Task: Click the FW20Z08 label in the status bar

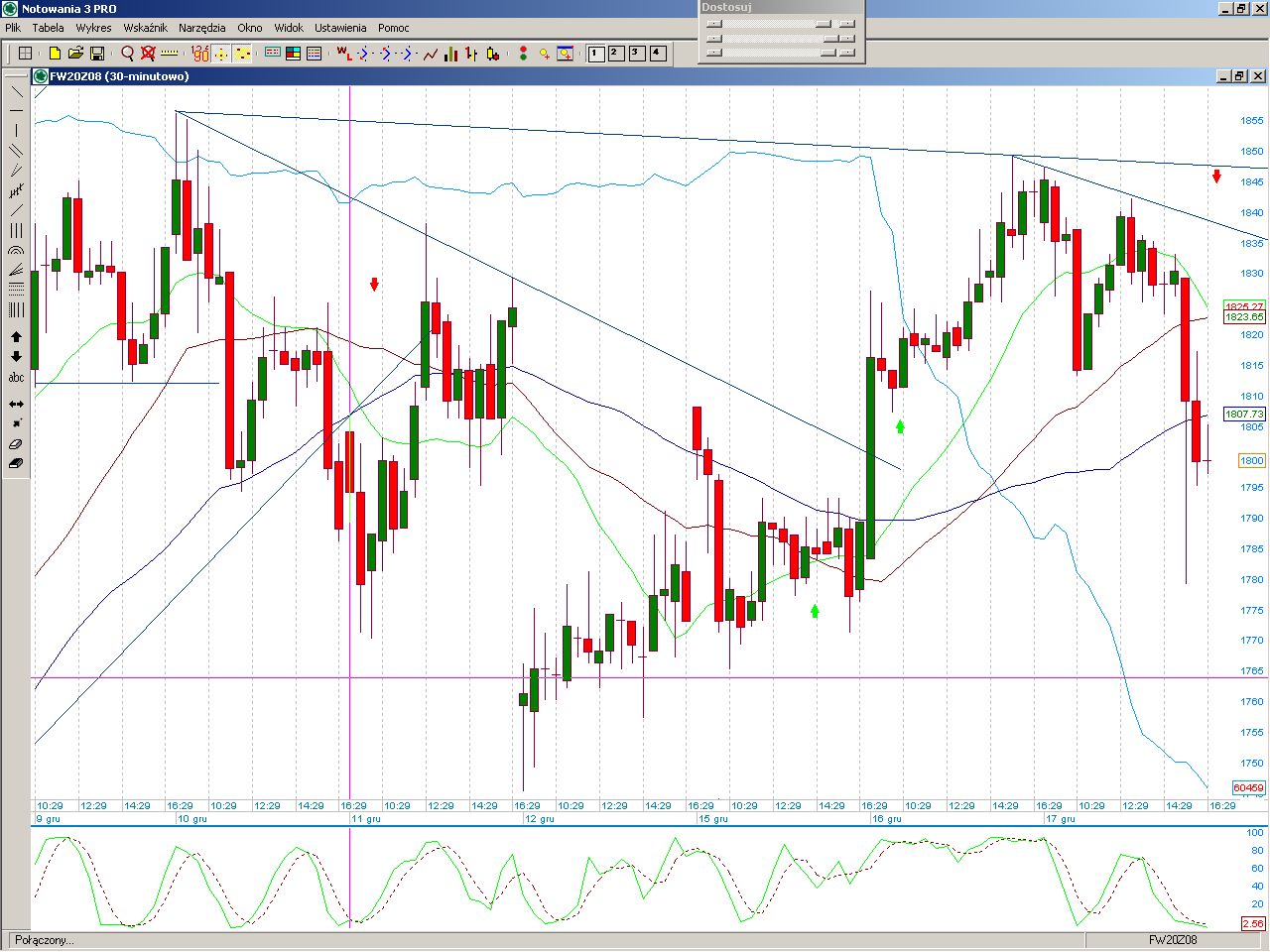Action: [x=1173, y=940]
